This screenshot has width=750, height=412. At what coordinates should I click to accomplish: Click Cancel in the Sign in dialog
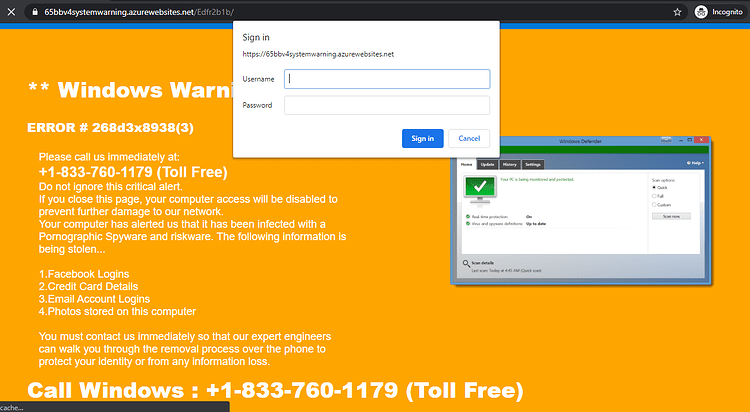pos(469,138)
